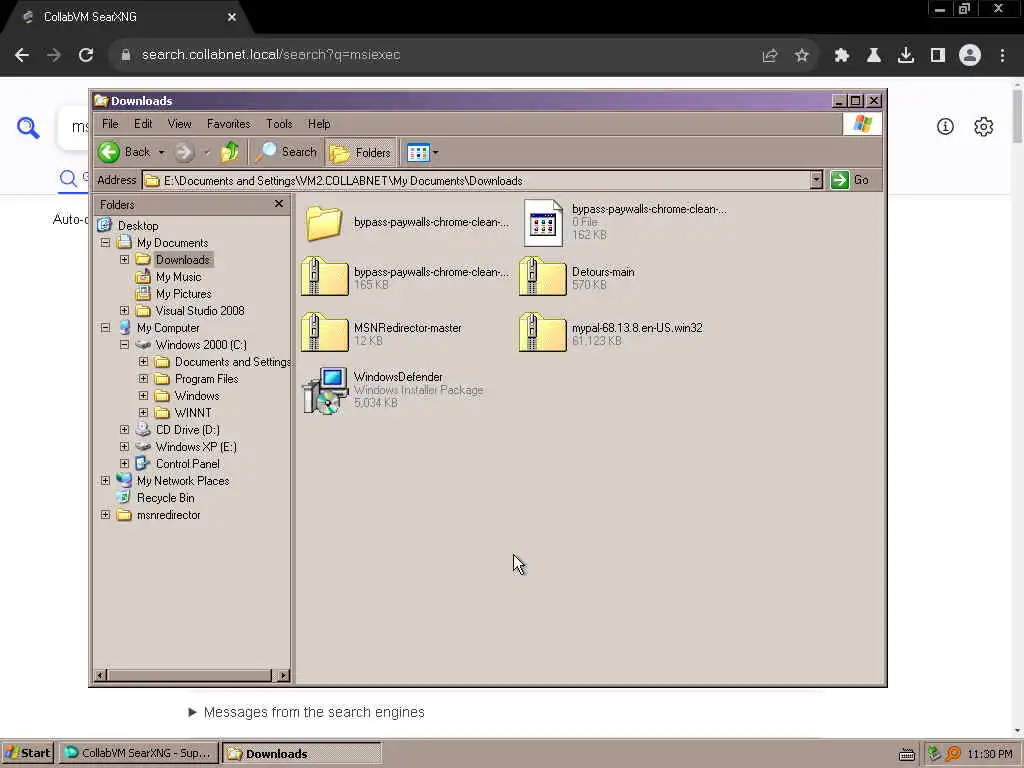Click the green Go button

850,180
